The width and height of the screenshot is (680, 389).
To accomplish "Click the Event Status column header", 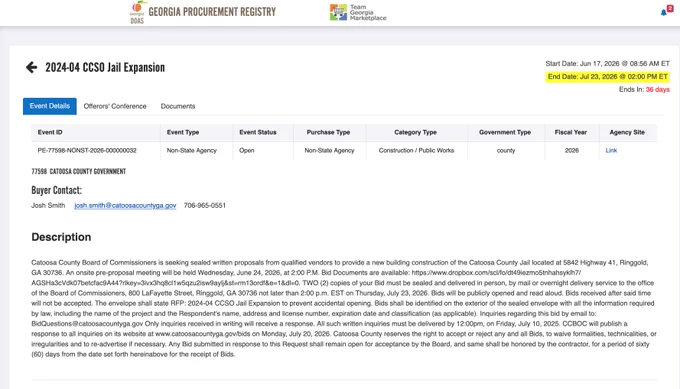I will tap(258, 132).
